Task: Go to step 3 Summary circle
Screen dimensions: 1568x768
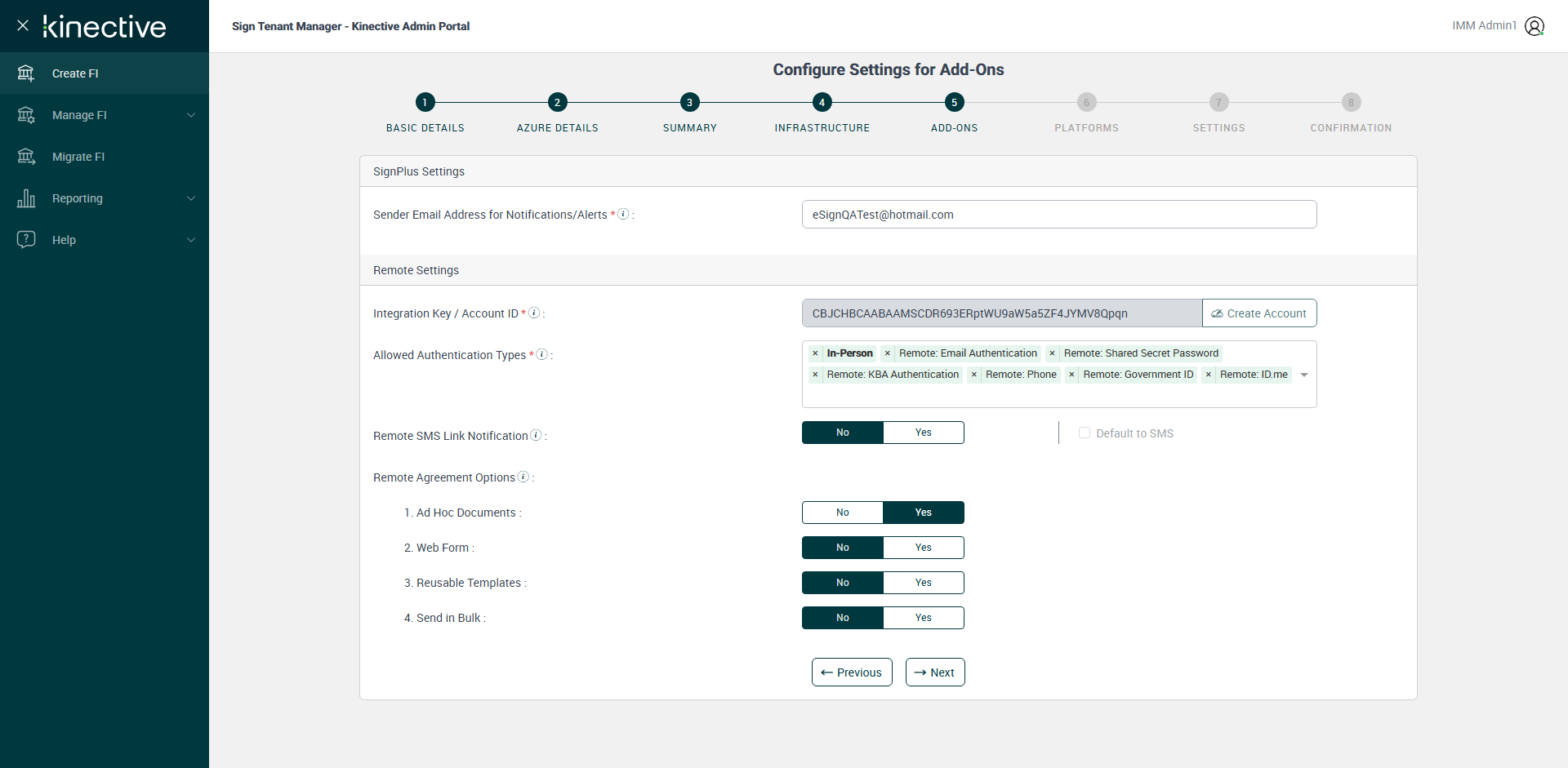Action: point(689,102)
